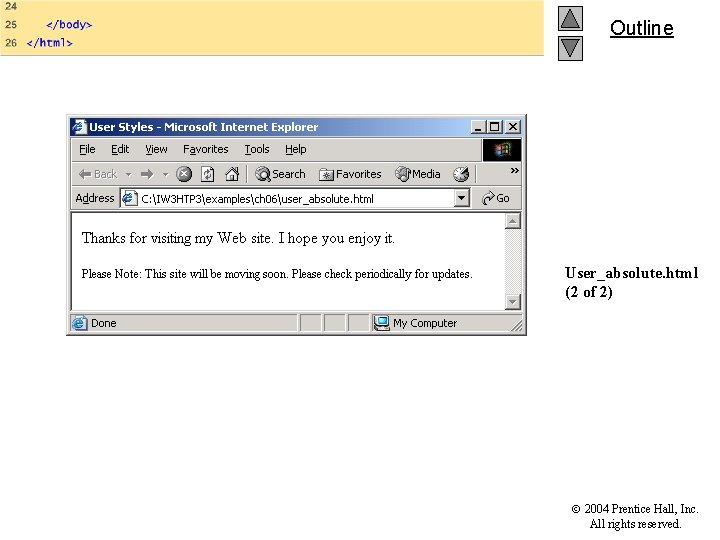The width and height of the screenshot is (720, 540).
Task: Open the Edit menu
Action: (x=120, y=149)
